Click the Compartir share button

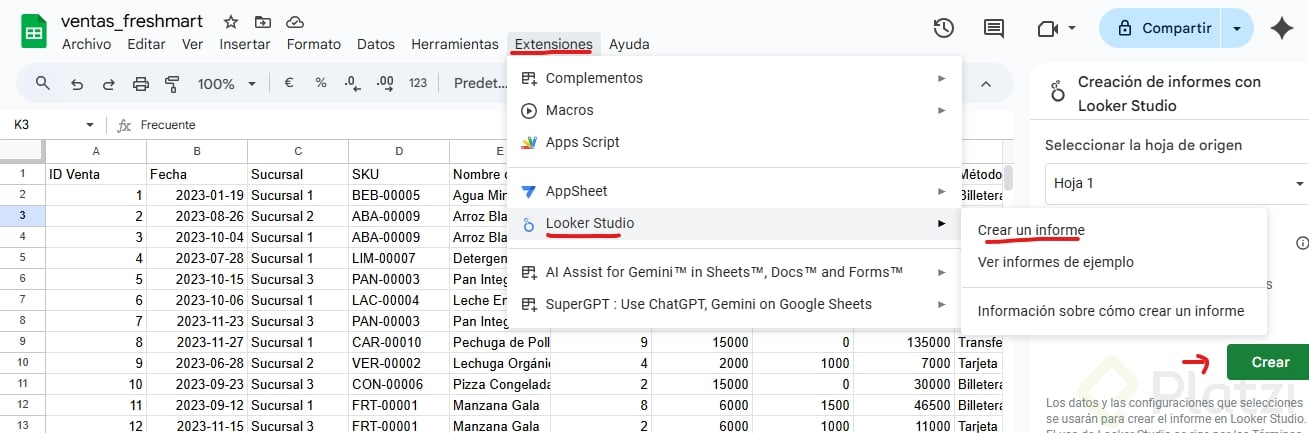click(x=1163, y=28)
